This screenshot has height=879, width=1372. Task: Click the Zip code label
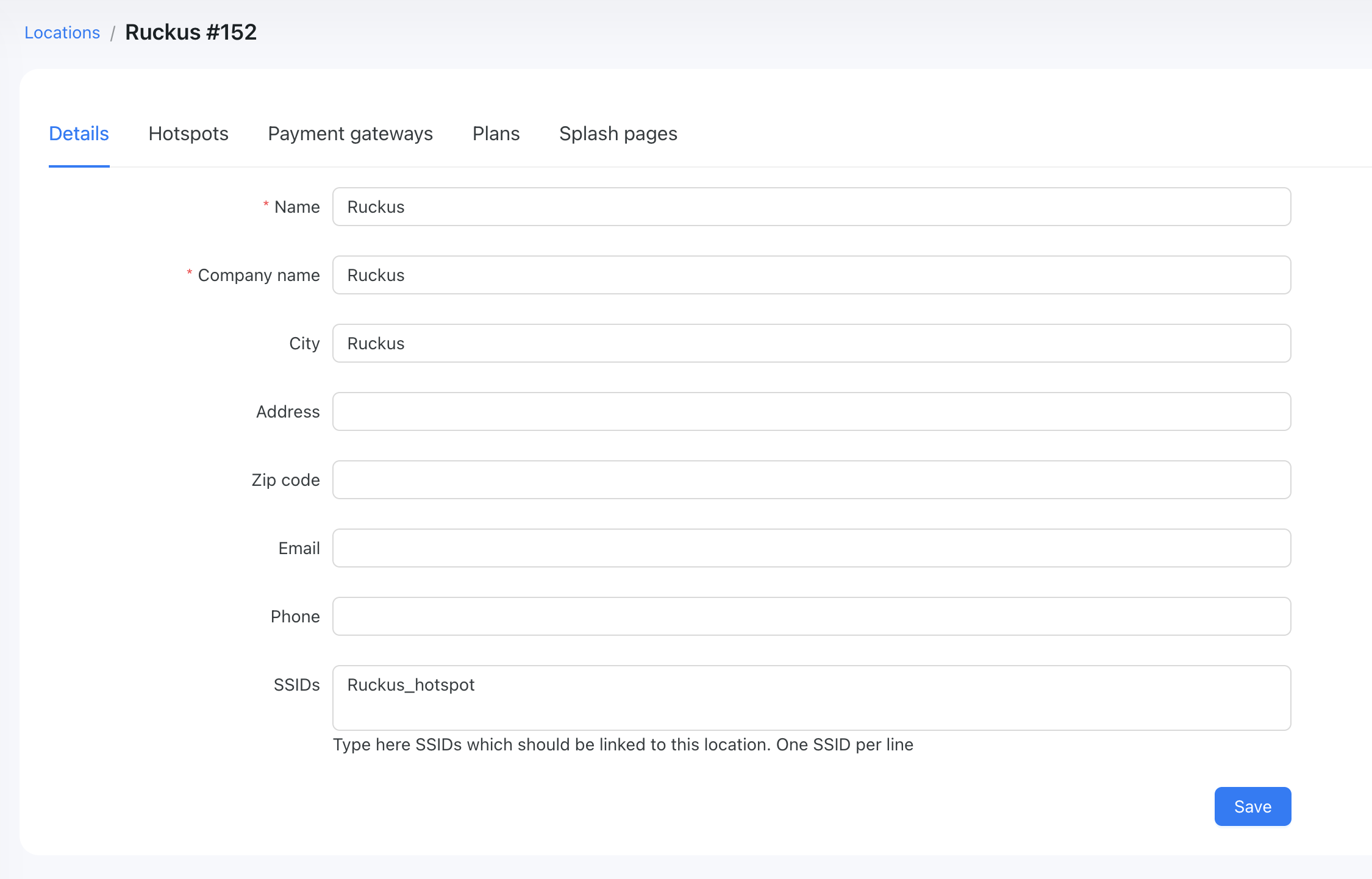click(285, 480)
